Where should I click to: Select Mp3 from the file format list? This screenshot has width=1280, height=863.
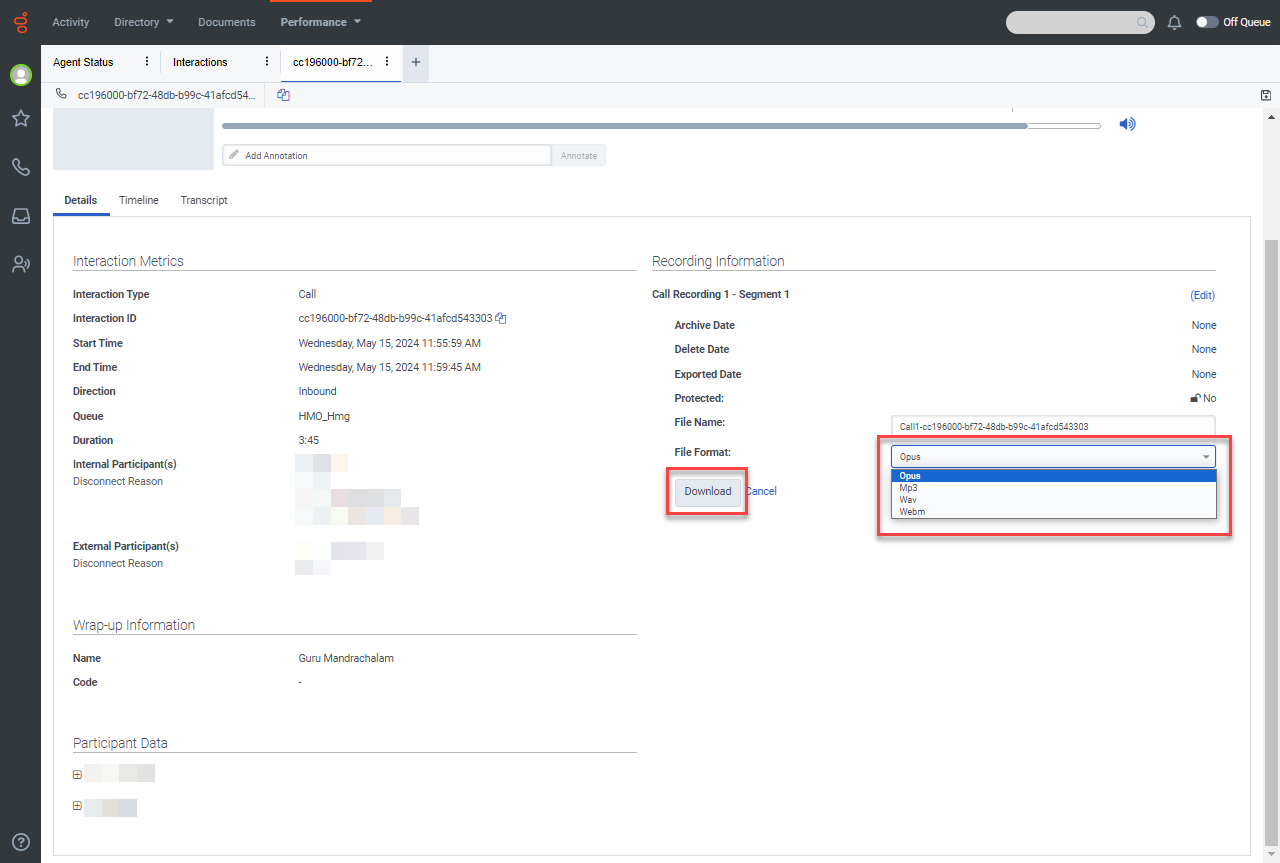point(908,488)
